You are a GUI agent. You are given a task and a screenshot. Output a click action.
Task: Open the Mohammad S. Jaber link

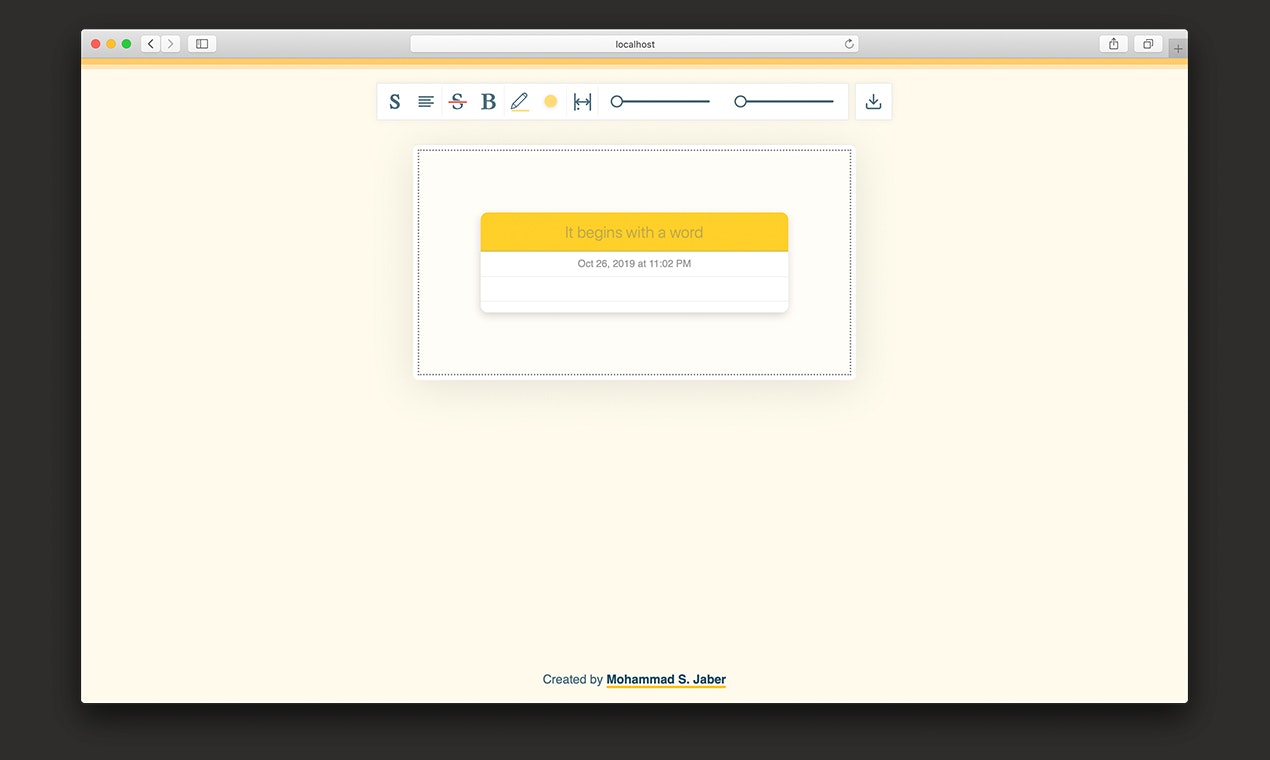click(x=666, y=680)
